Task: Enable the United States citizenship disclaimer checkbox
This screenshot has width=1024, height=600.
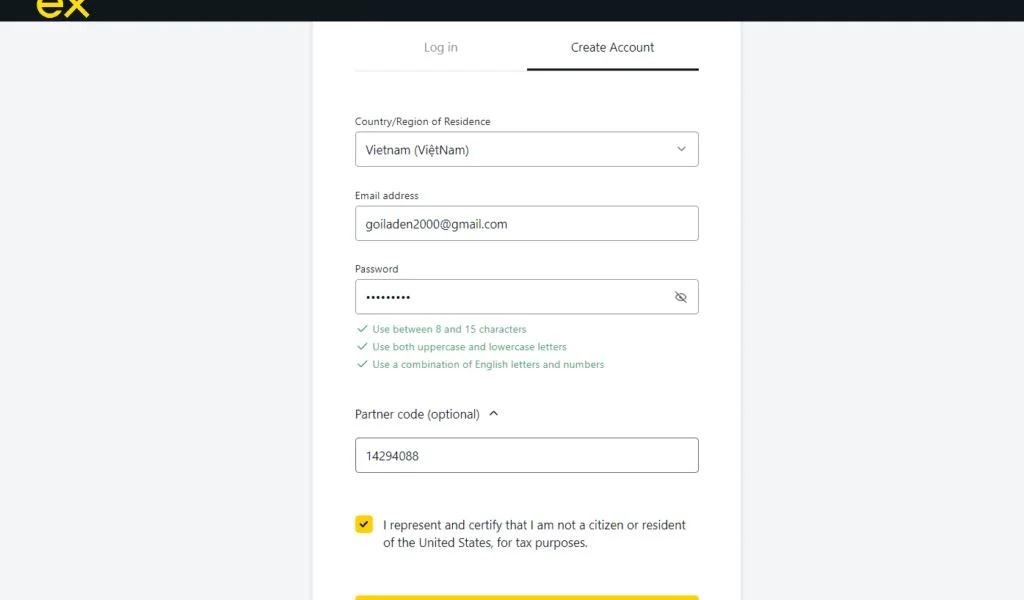Action: coord(364,524)
